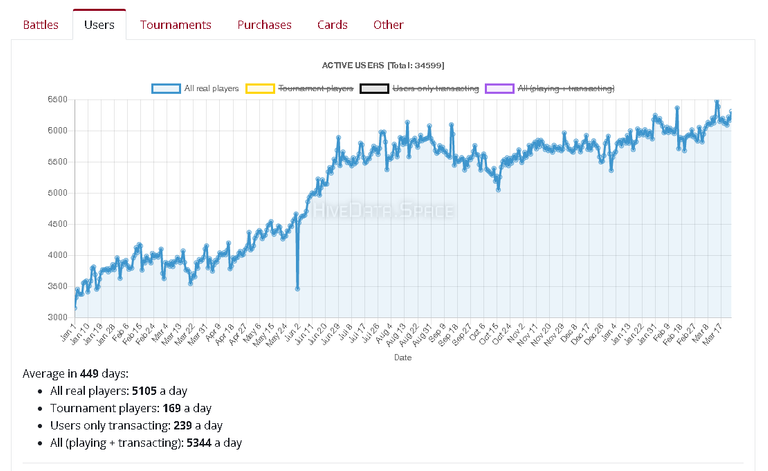Select the Users tab
Image resolution: width=768 pixels, height=471 pixels.
point(99,24)
